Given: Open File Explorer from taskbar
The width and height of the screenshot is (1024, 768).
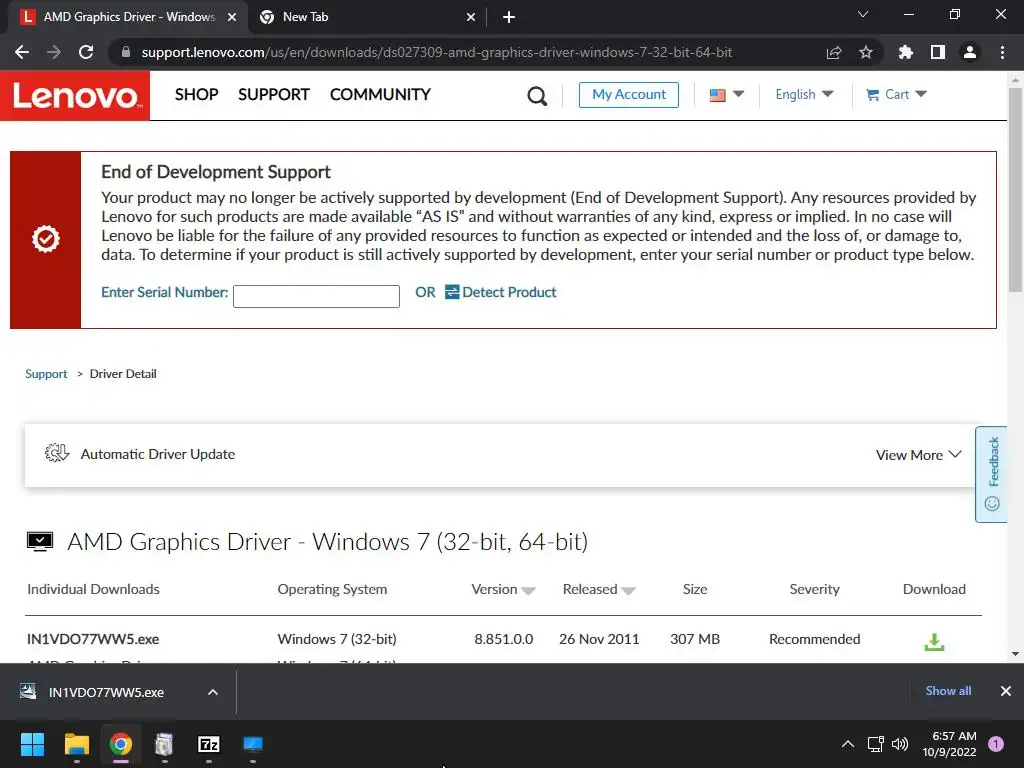Looking at the screenshot, I should click(x=76, y=744).
